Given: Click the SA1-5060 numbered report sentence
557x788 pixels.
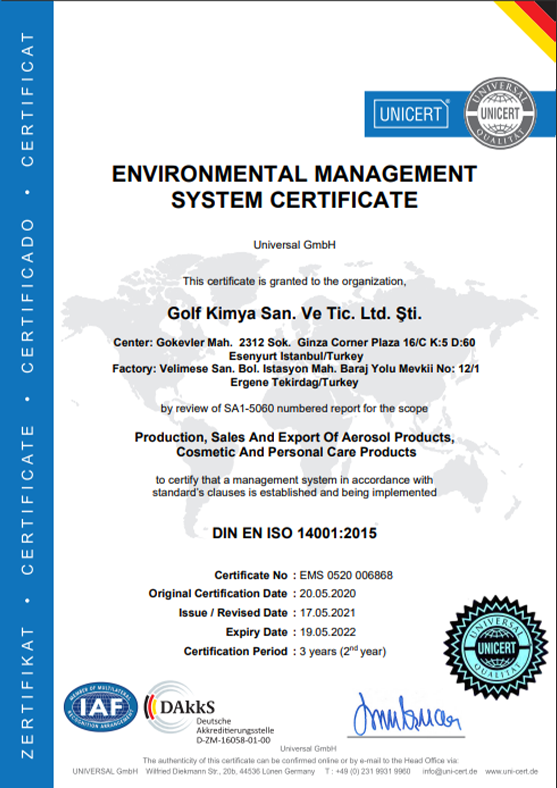Looking at the screenshot, I should point(294,409).
